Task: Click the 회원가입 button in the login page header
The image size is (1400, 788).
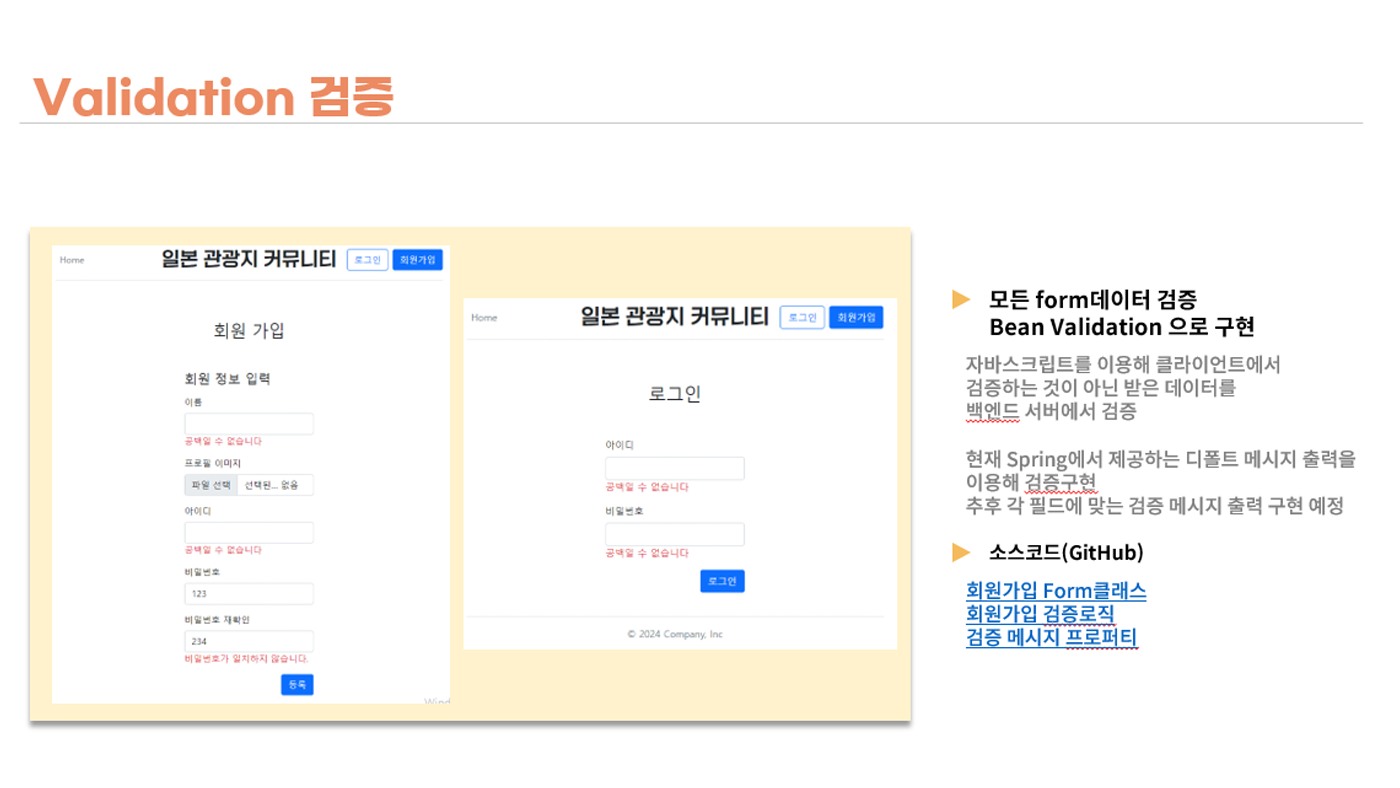Action: point(856,317)
